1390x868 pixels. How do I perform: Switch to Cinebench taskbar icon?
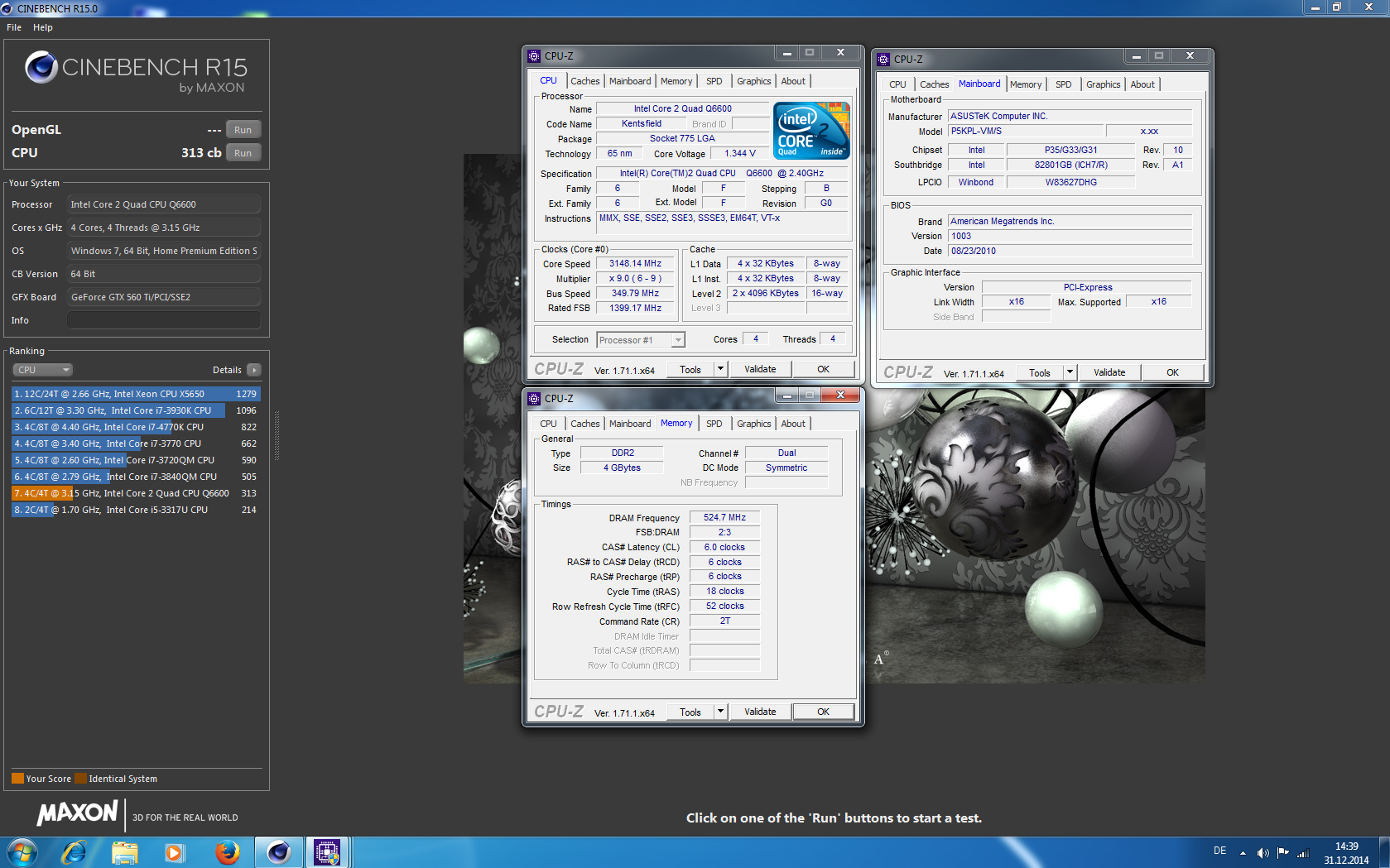278,852
